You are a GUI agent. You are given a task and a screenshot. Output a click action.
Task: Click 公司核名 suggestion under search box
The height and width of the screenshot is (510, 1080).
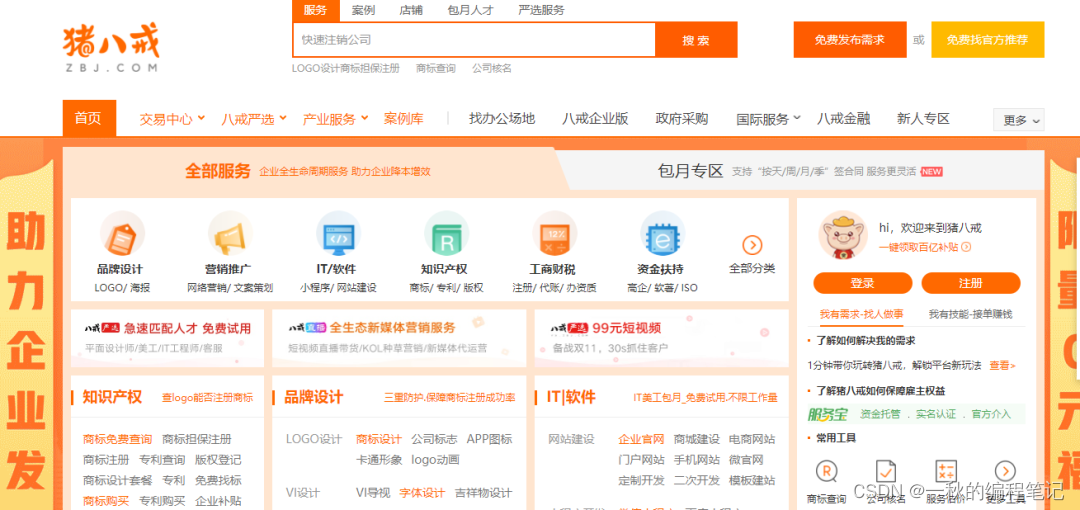(x=492, y=68)
